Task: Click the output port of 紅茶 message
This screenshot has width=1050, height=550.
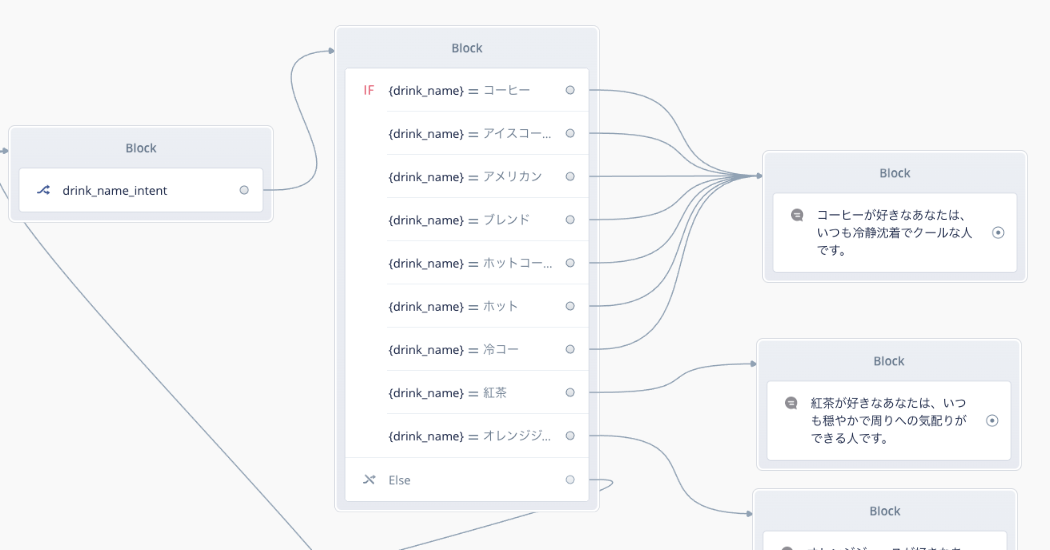Action: coord(992,421)
